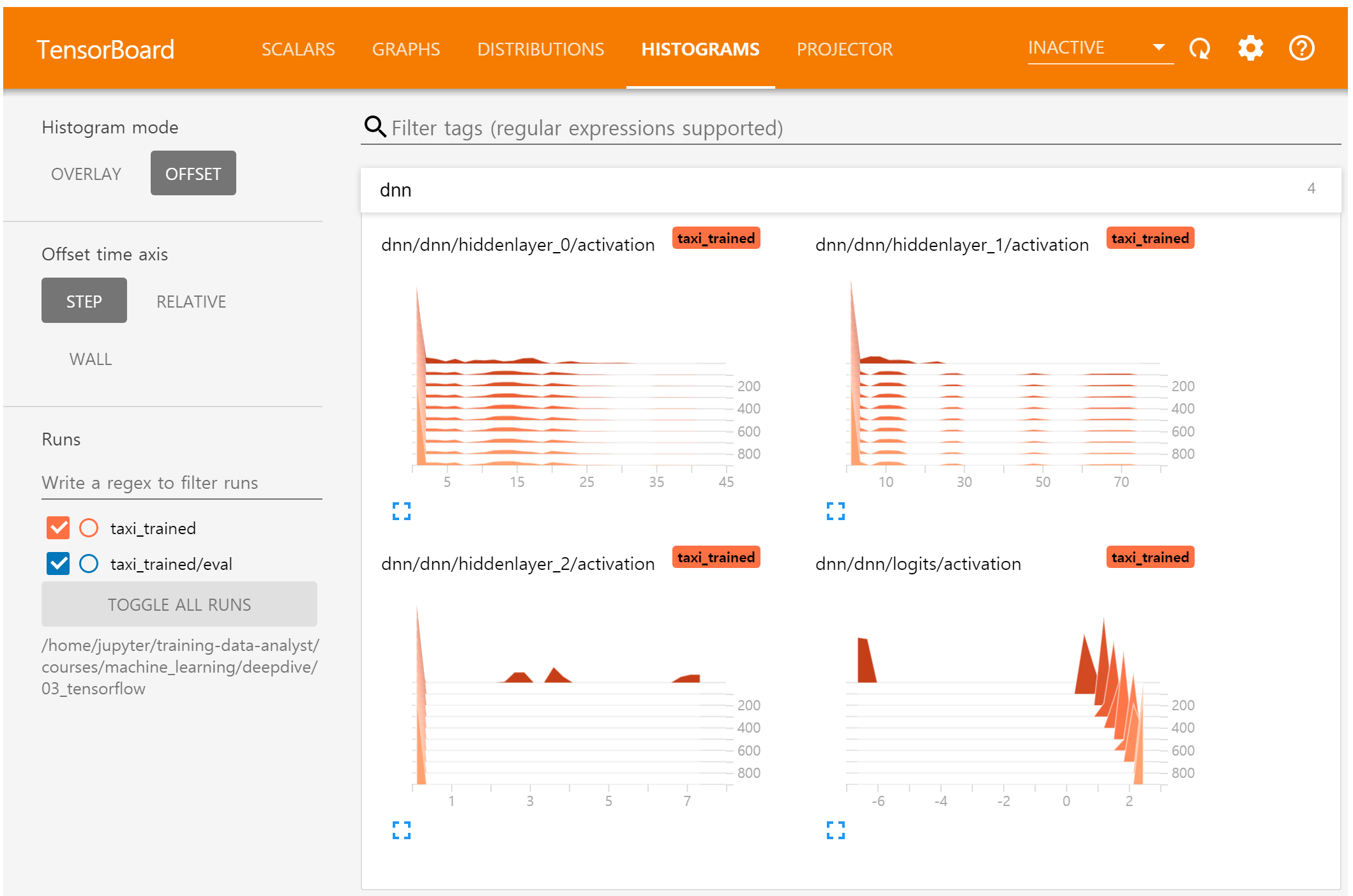1353x896 pixels.
Task: Open the settings gear icon
Action: (x=1250, y=49)
